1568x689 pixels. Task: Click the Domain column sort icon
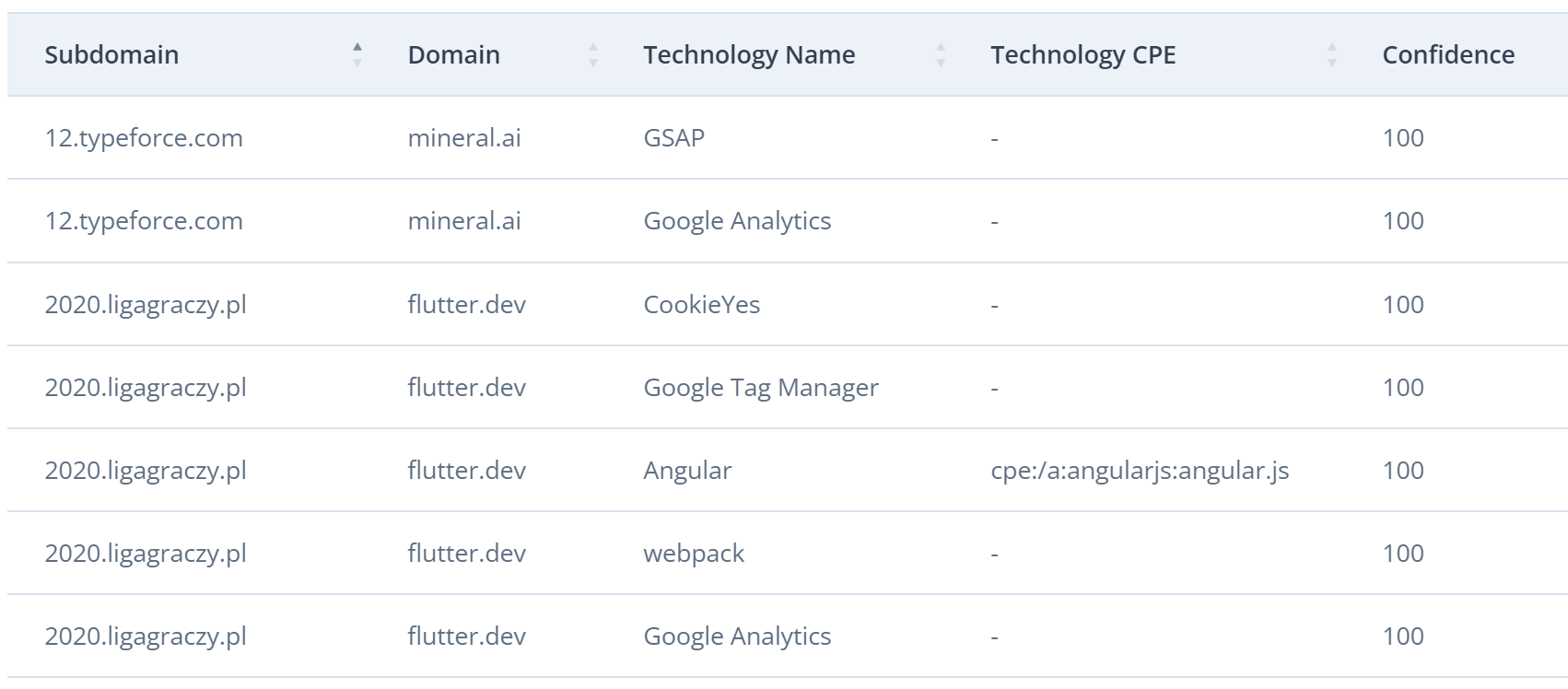tap(593, 55)
